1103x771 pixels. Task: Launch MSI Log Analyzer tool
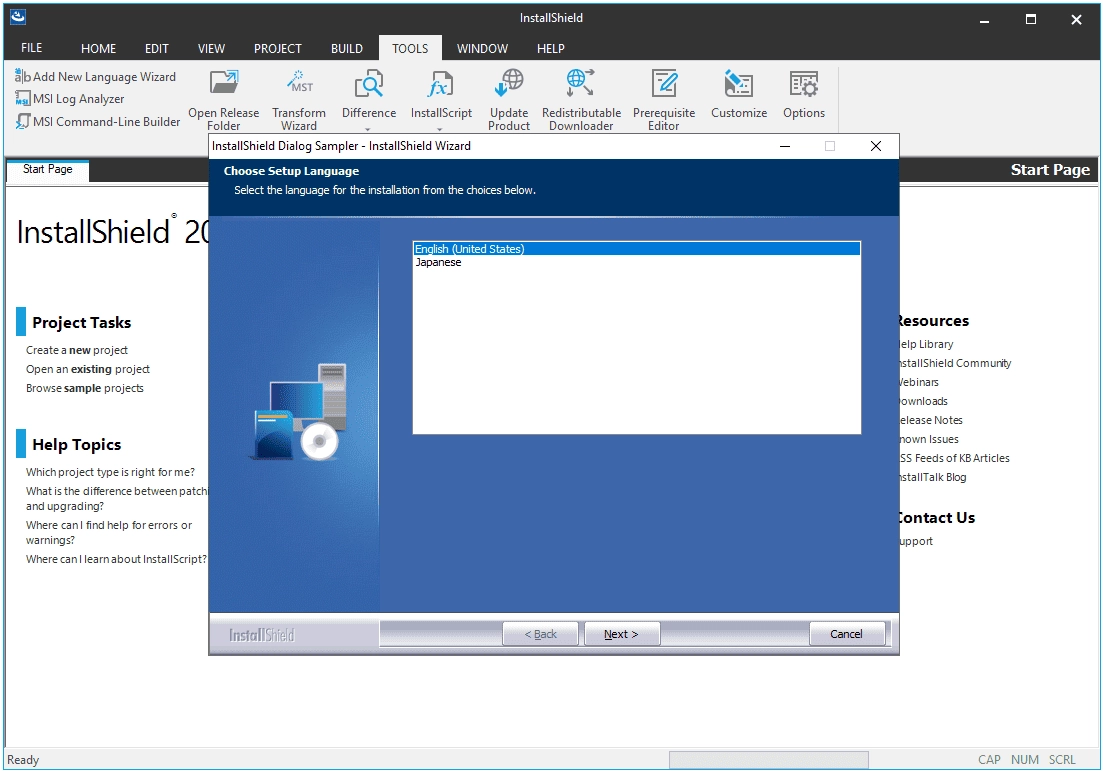[x=70, y=98]
